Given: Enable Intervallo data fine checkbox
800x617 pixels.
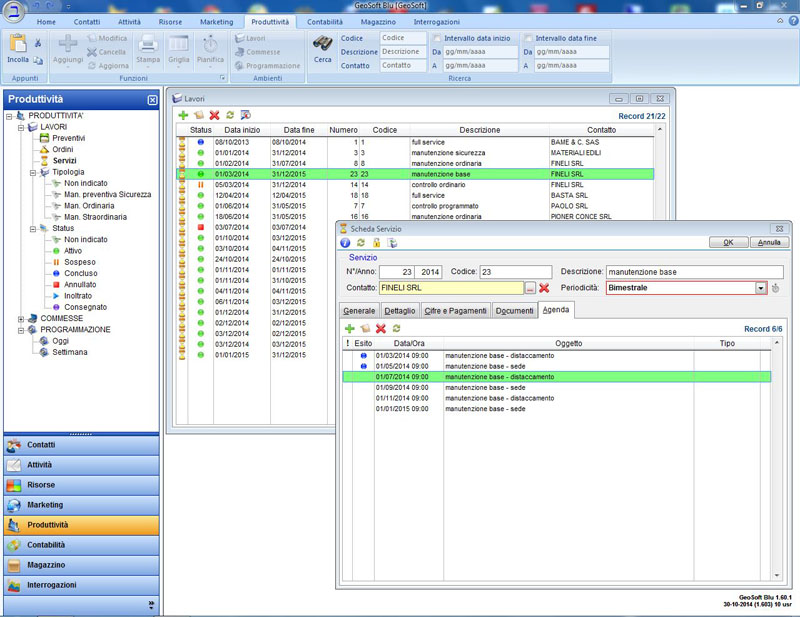Looking at the screenshot, I should click(x=529, y=38).
